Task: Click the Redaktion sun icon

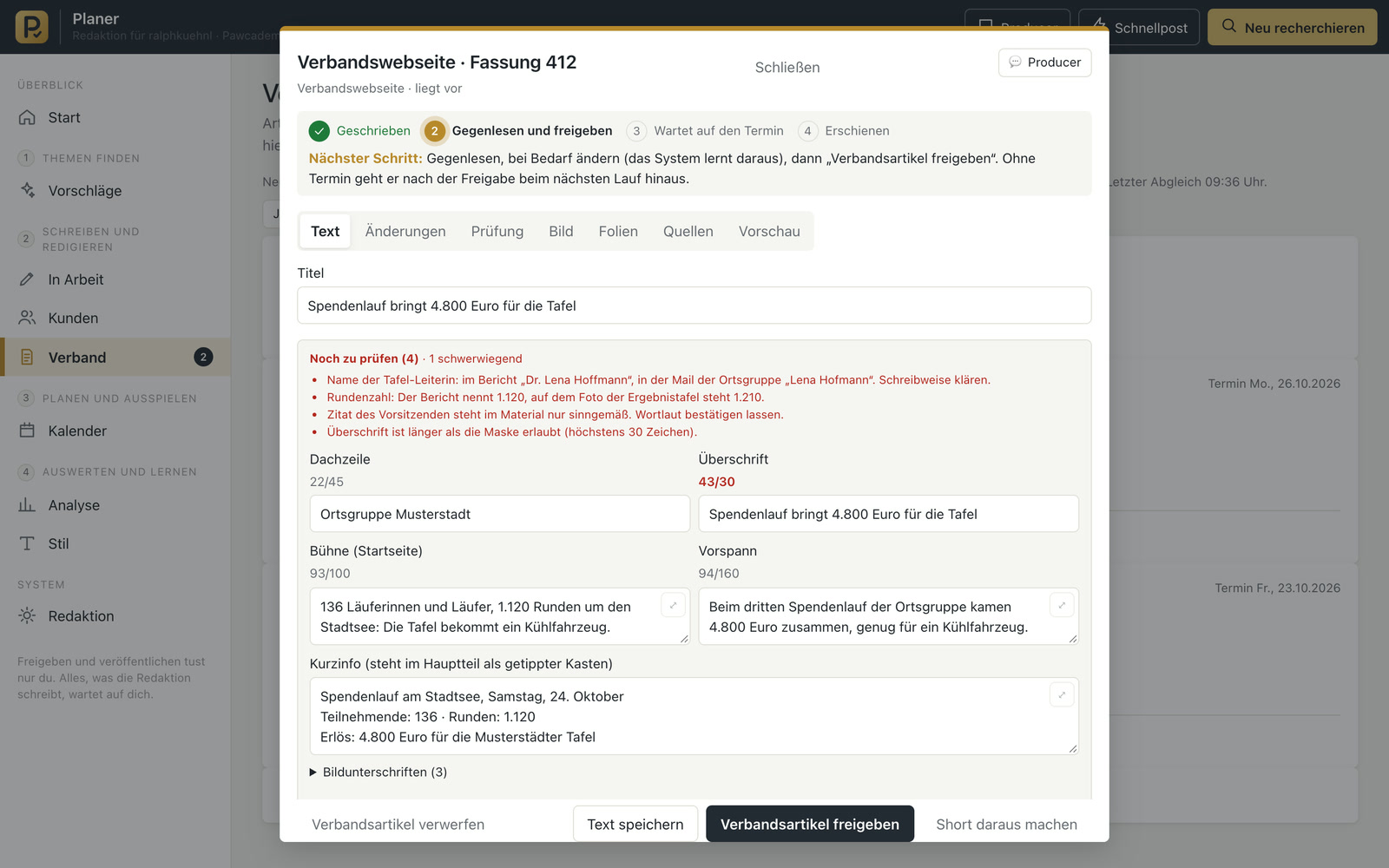Action: point(27,615)
